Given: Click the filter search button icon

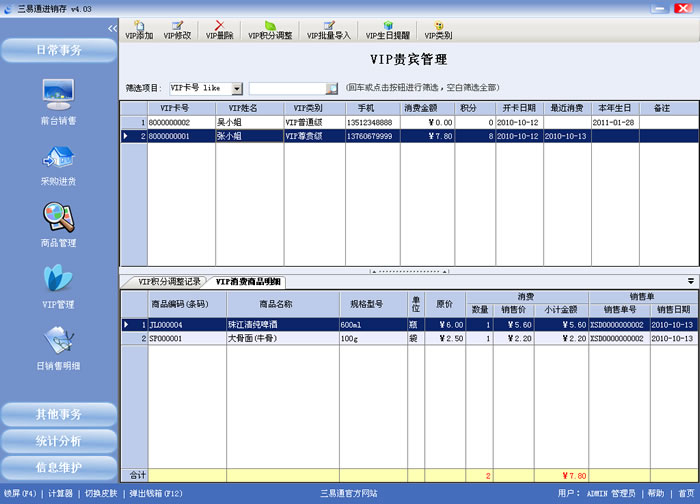Looking at the screenshot, I should click(x=332, y=88).
